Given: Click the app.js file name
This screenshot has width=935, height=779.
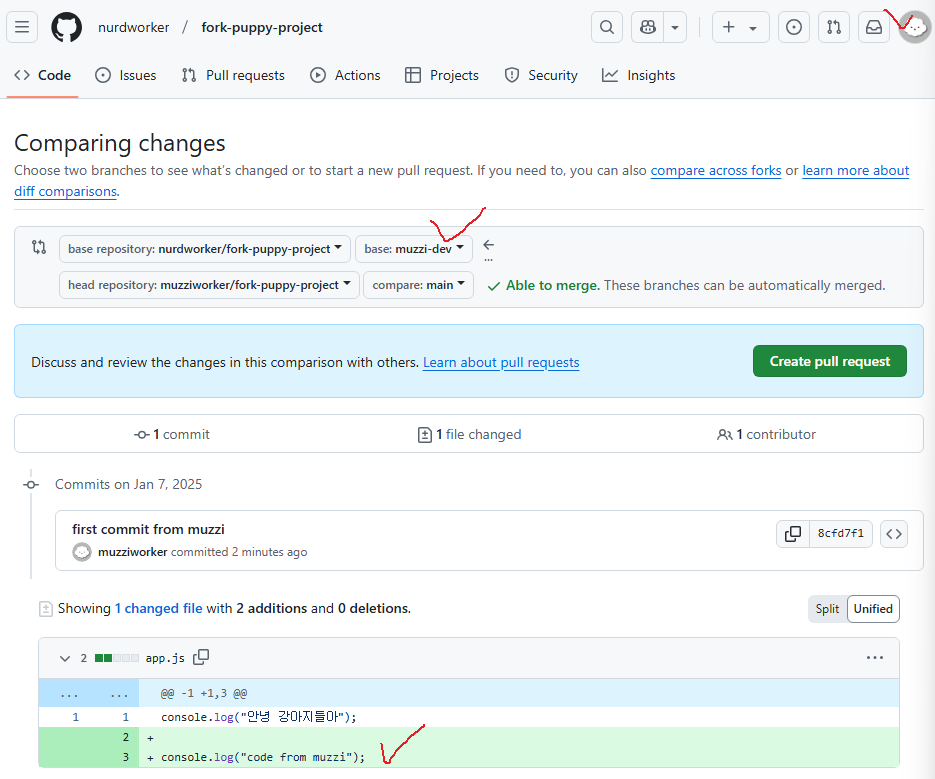Looking at the screenshot, I should pyautogui.click(x=165, y=659).
